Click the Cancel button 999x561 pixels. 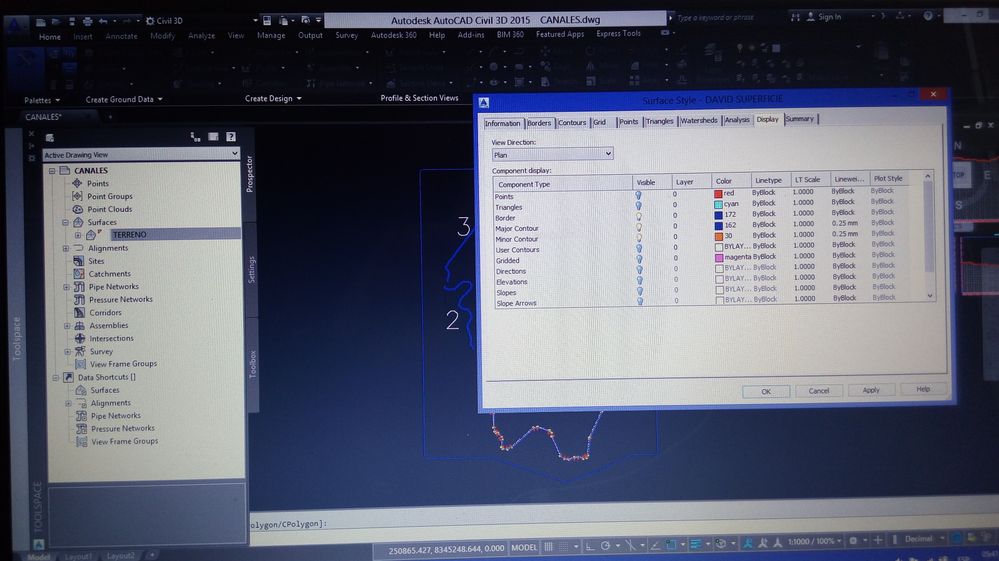(x=819, y=391)
